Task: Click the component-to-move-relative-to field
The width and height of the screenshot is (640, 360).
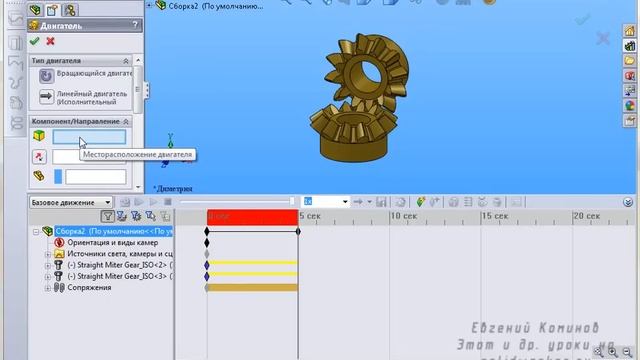Action: (x=96, y=177)
